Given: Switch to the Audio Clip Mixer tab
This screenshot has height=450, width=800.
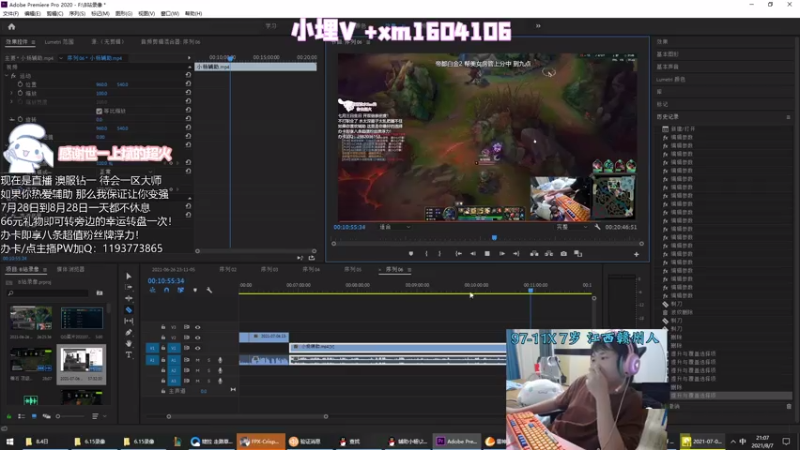Looking at the screenshot, I should pos(170,42).
